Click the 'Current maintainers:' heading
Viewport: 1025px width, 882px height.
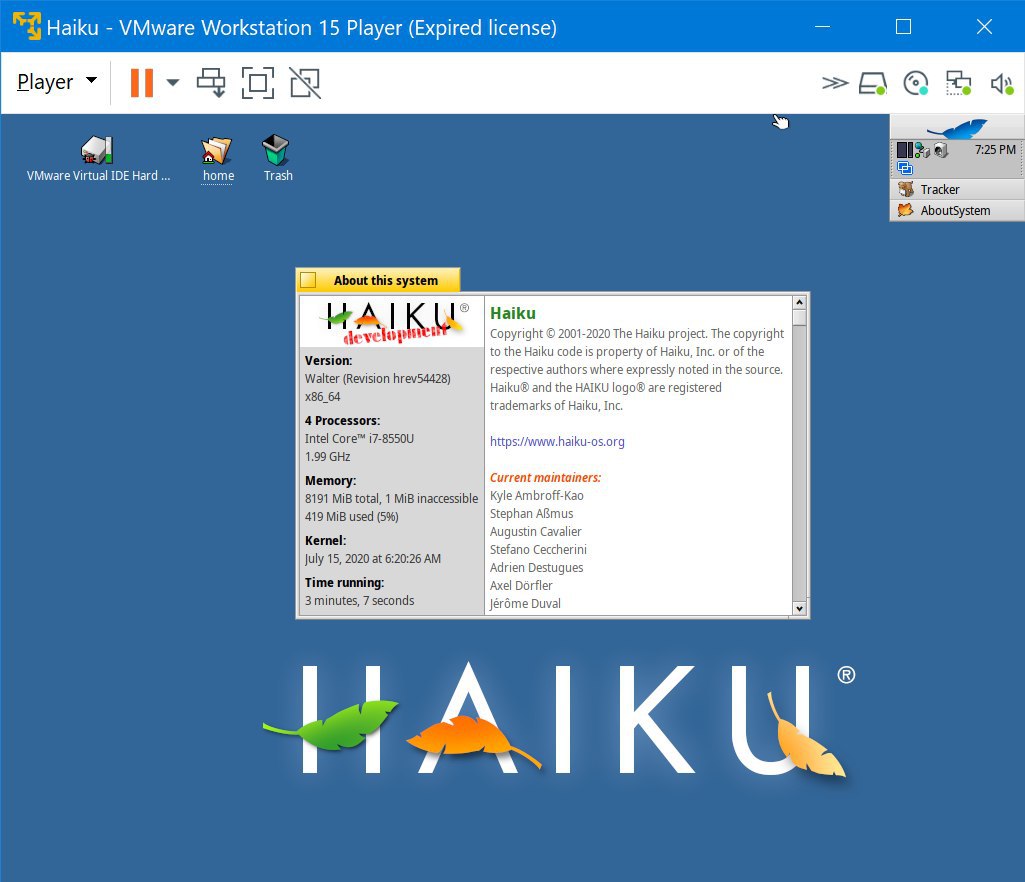click(545, 478)
